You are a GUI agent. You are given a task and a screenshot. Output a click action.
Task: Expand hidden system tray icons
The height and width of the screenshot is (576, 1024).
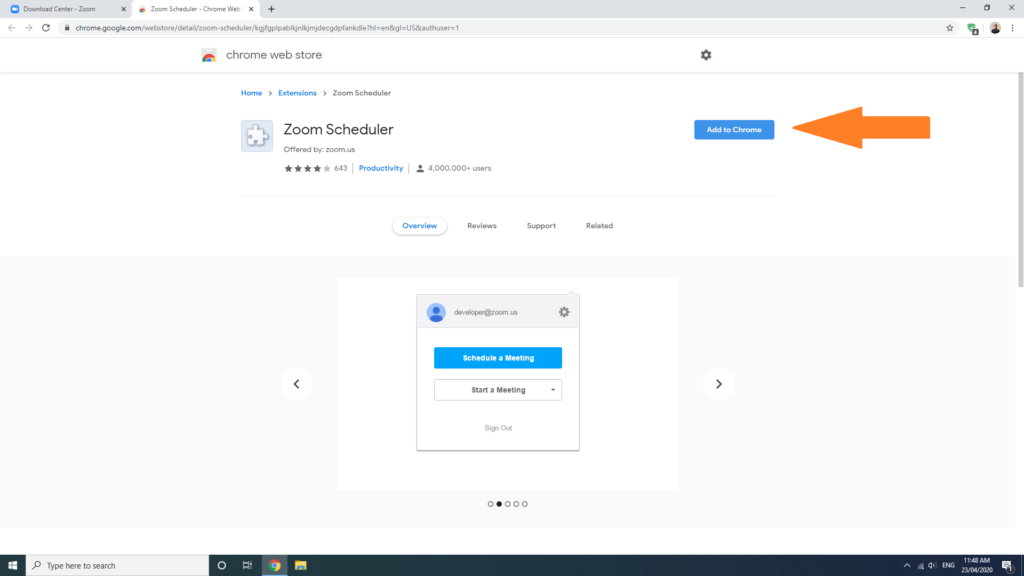tap(907, 565)
